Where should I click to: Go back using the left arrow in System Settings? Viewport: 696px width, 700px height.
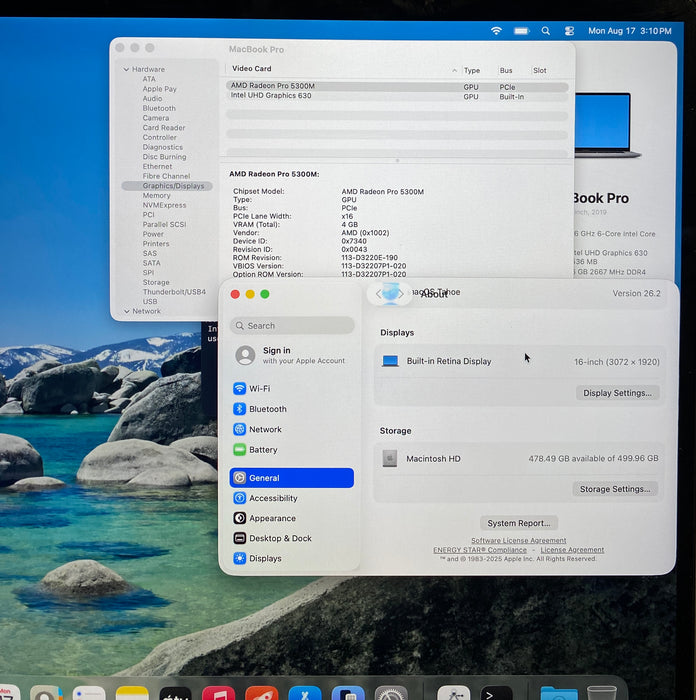click(378, 294)
